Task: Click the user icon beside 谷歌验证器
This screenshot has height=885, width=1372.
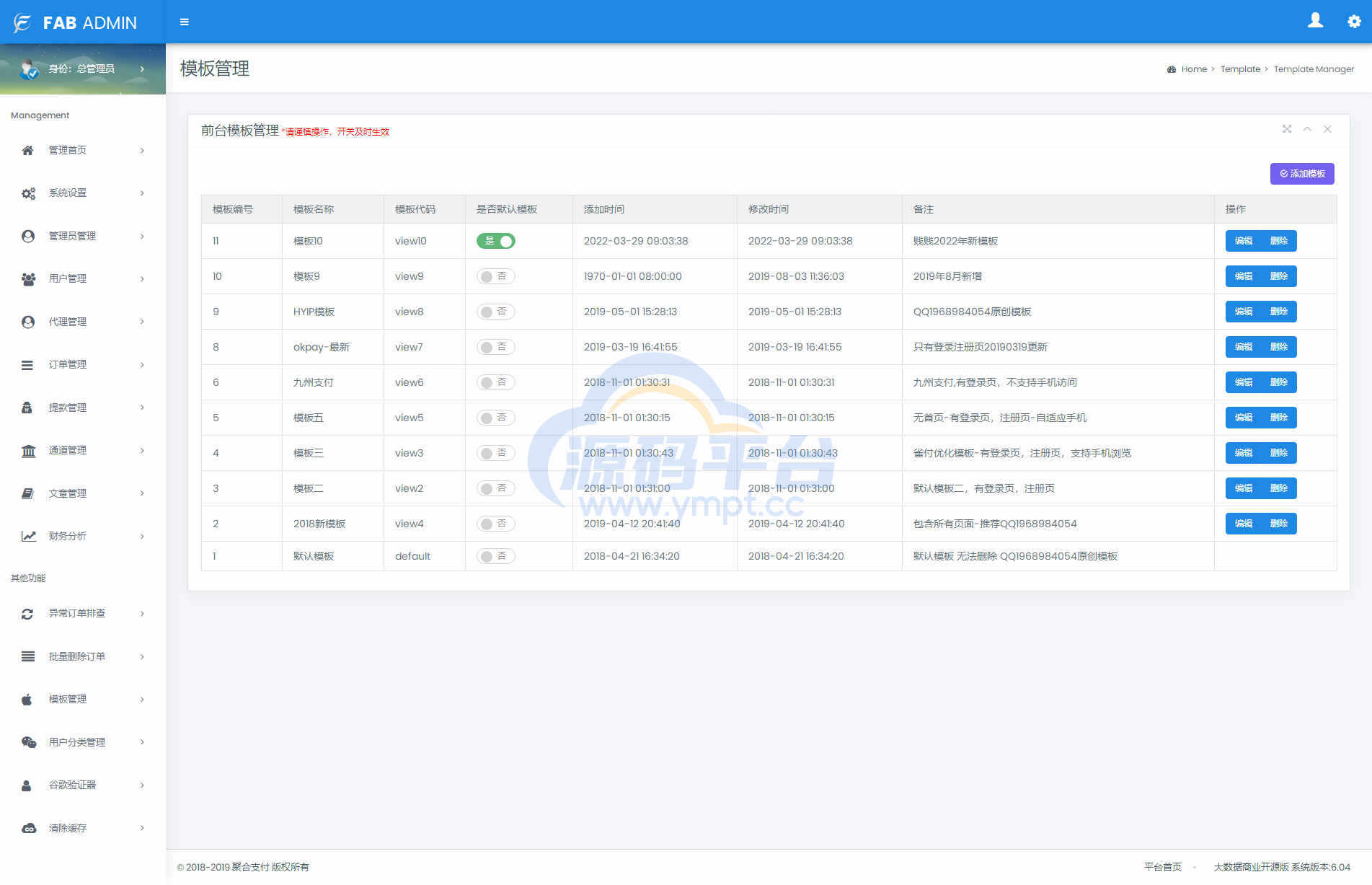Action: 27,785
